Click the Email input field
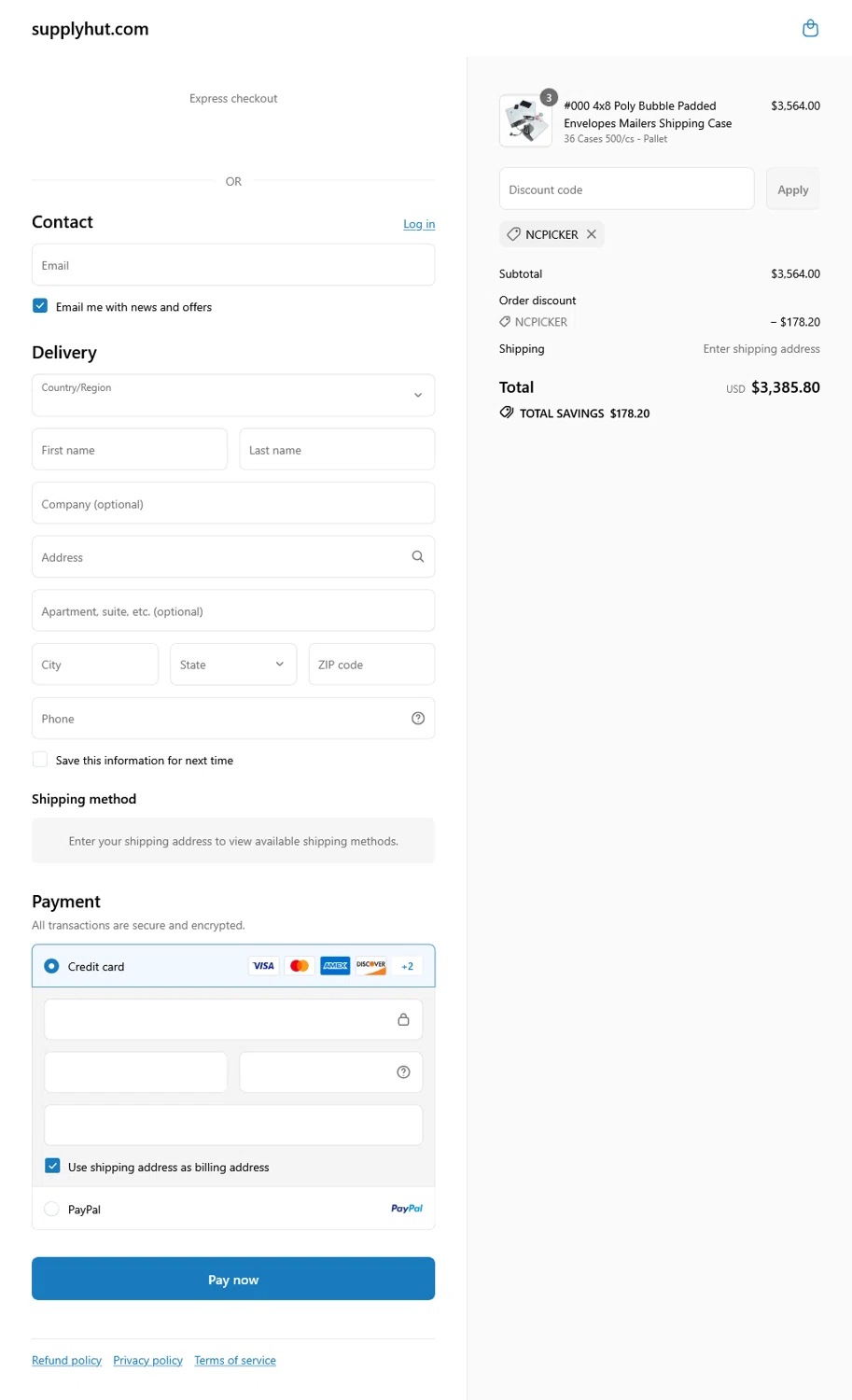This screenshot has height=1400, width=852. coord(233,265)
